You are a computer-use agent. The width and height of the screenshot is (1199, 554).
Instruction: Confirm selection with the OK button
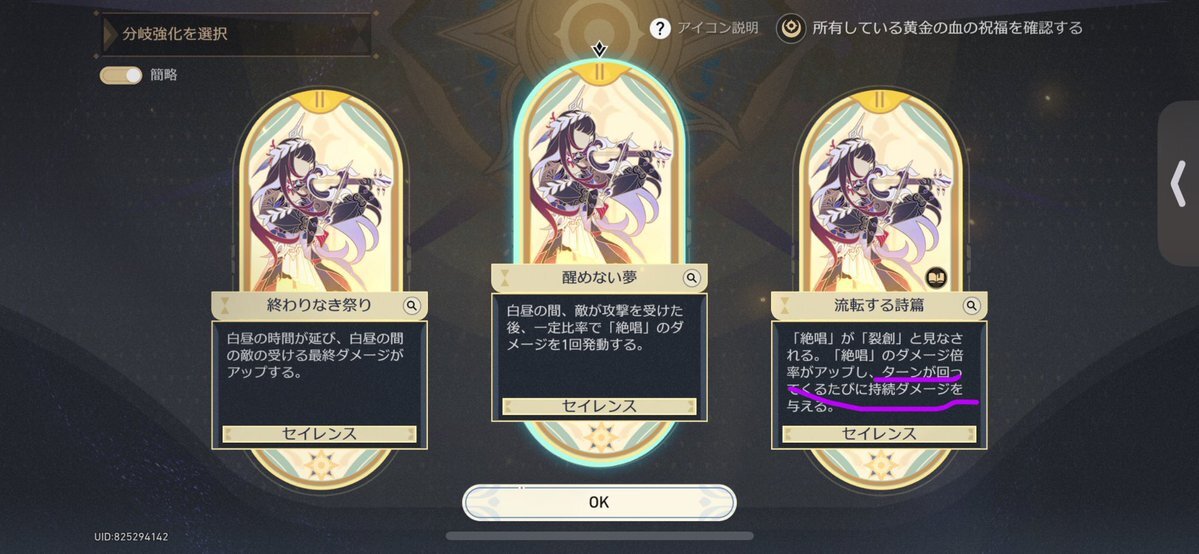click(600, 503)
